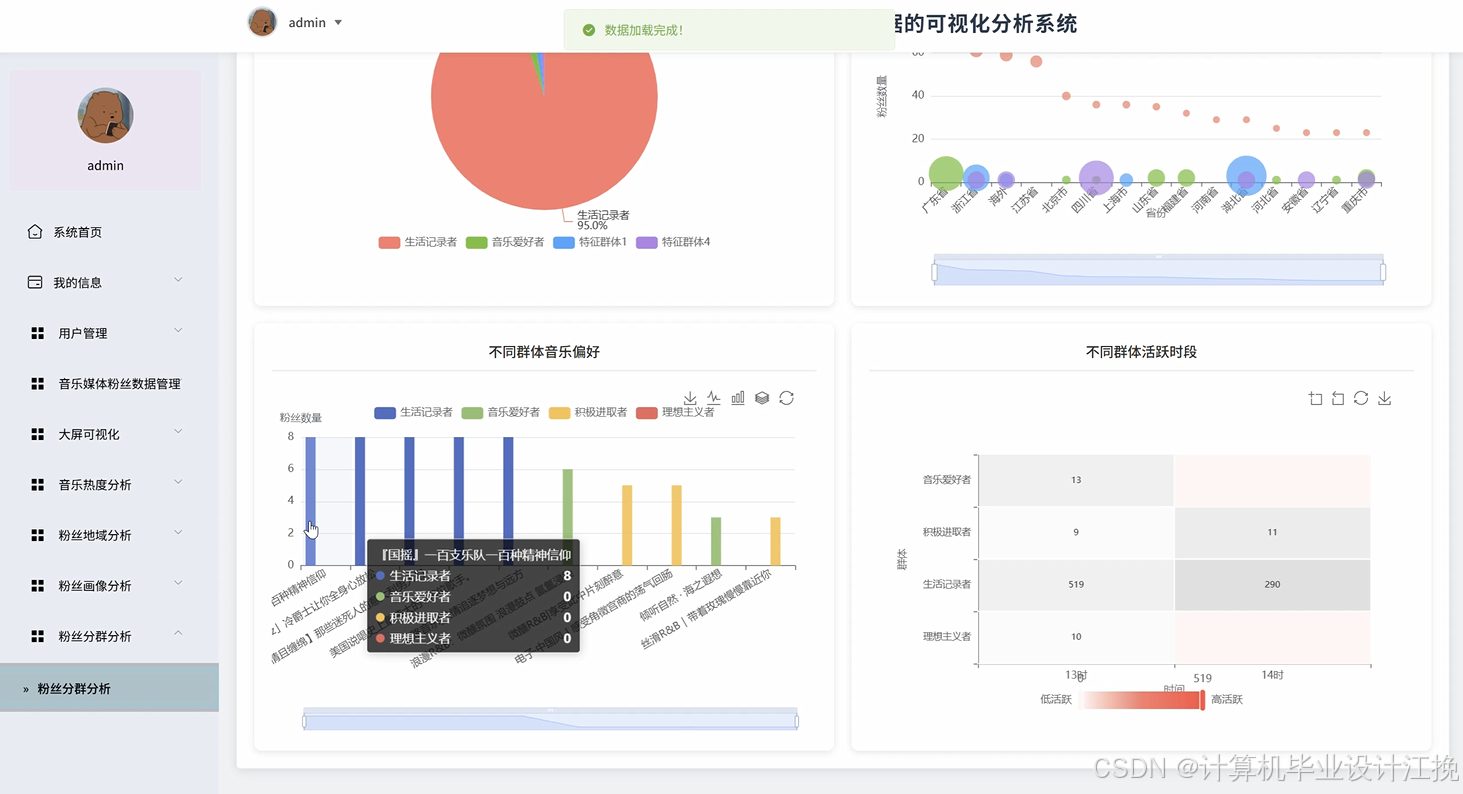Click restore icon on active period heatmap
The image size is (1463, 794).
1361,398
